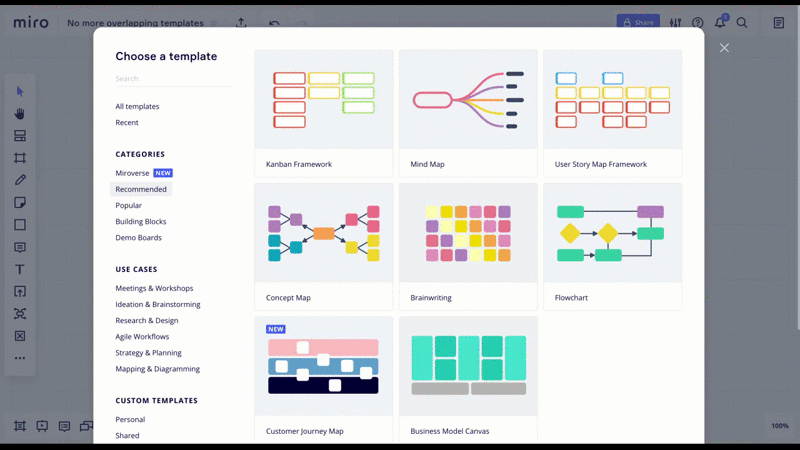Select the frame tool in left toolbar

tap(20, 158)
